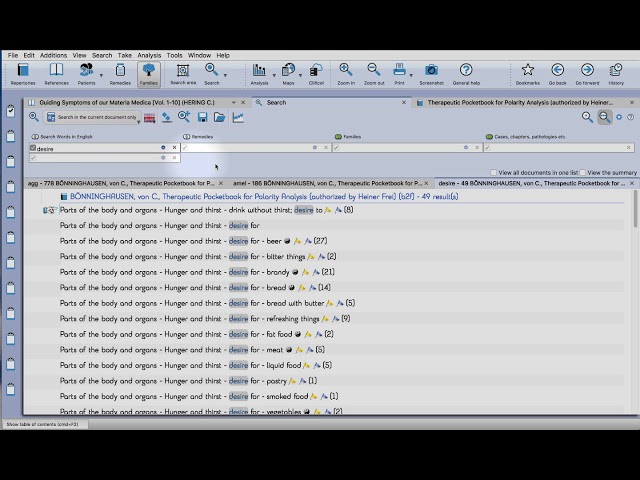Viewport: 640px width, 480px height.
Task: Click the add search magnifier-plus icon
Action: 184,117
